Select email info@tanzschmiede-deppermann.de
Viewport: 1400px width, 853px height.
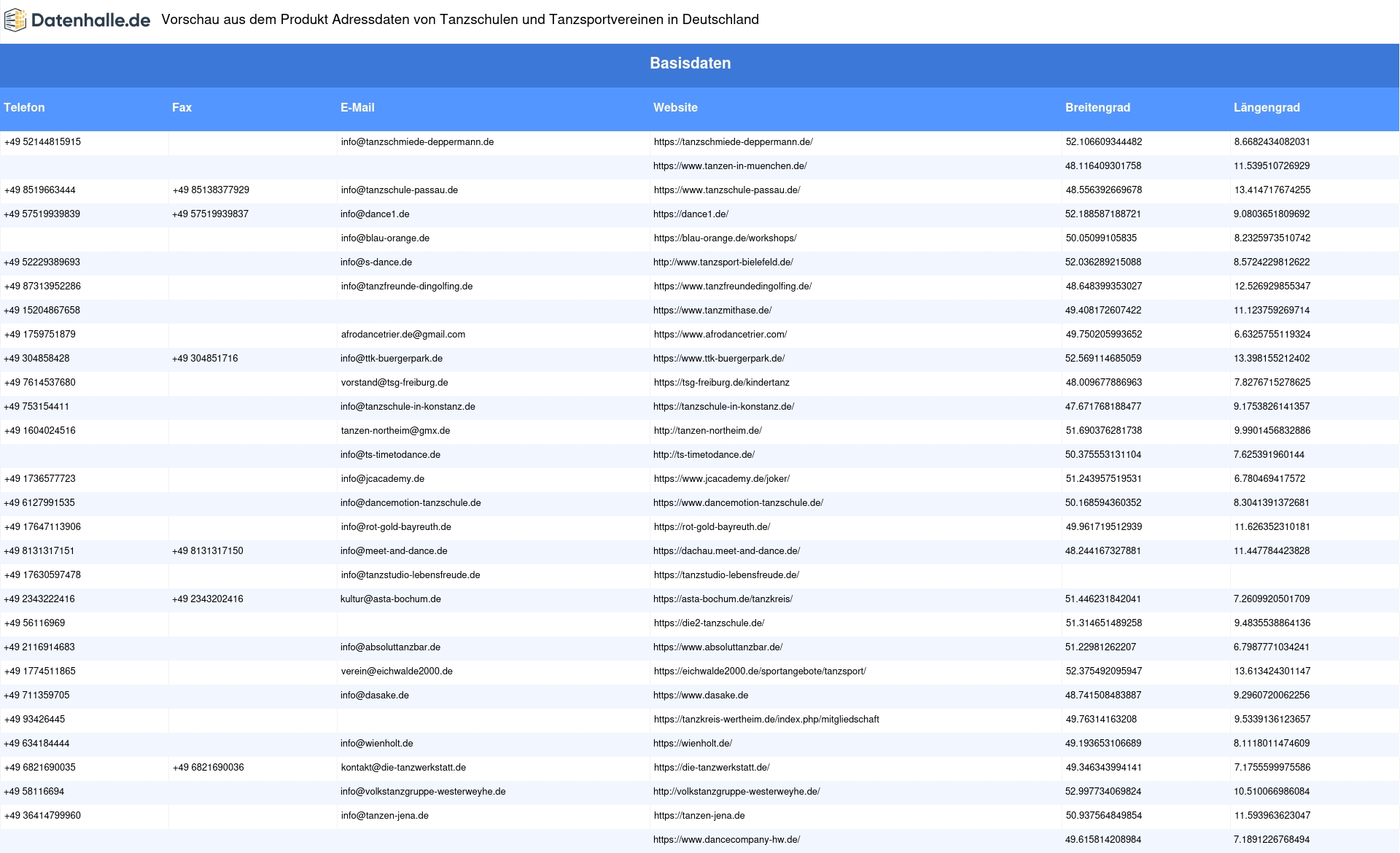click(x=417, y=142)
